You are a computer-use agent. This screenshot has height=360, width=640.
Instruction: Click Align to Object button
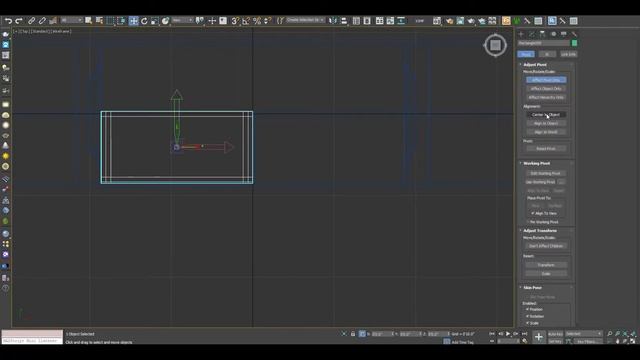[546, 123]
